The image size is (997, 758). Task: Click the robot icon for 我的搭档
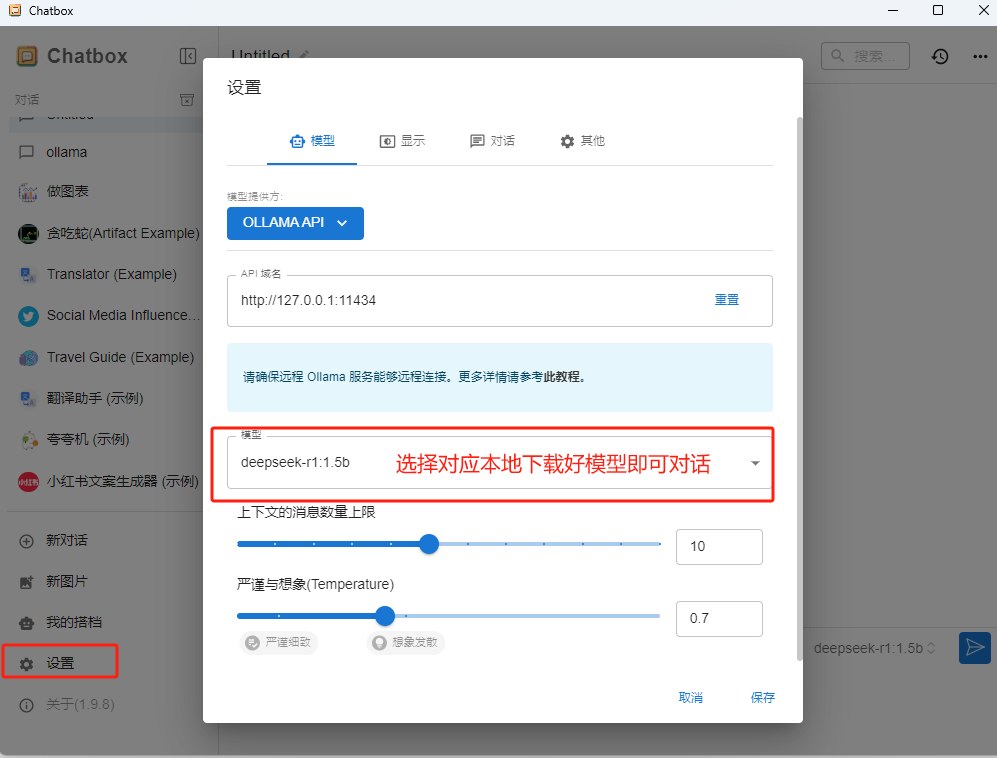(26, 623)
